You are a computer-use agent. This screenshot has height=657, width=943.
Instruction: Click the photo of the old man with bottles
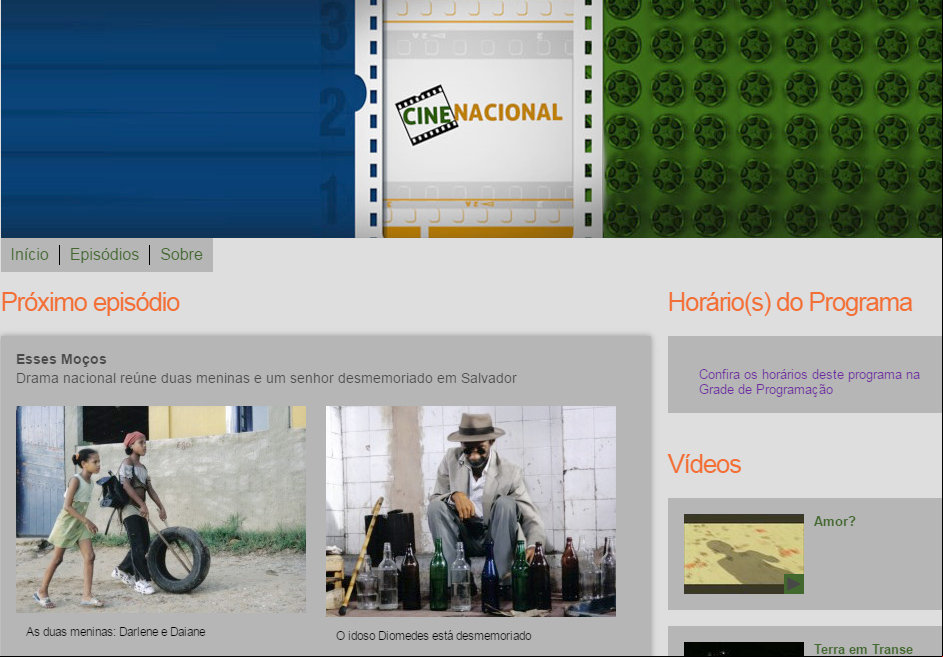click(x=470, y=511)
